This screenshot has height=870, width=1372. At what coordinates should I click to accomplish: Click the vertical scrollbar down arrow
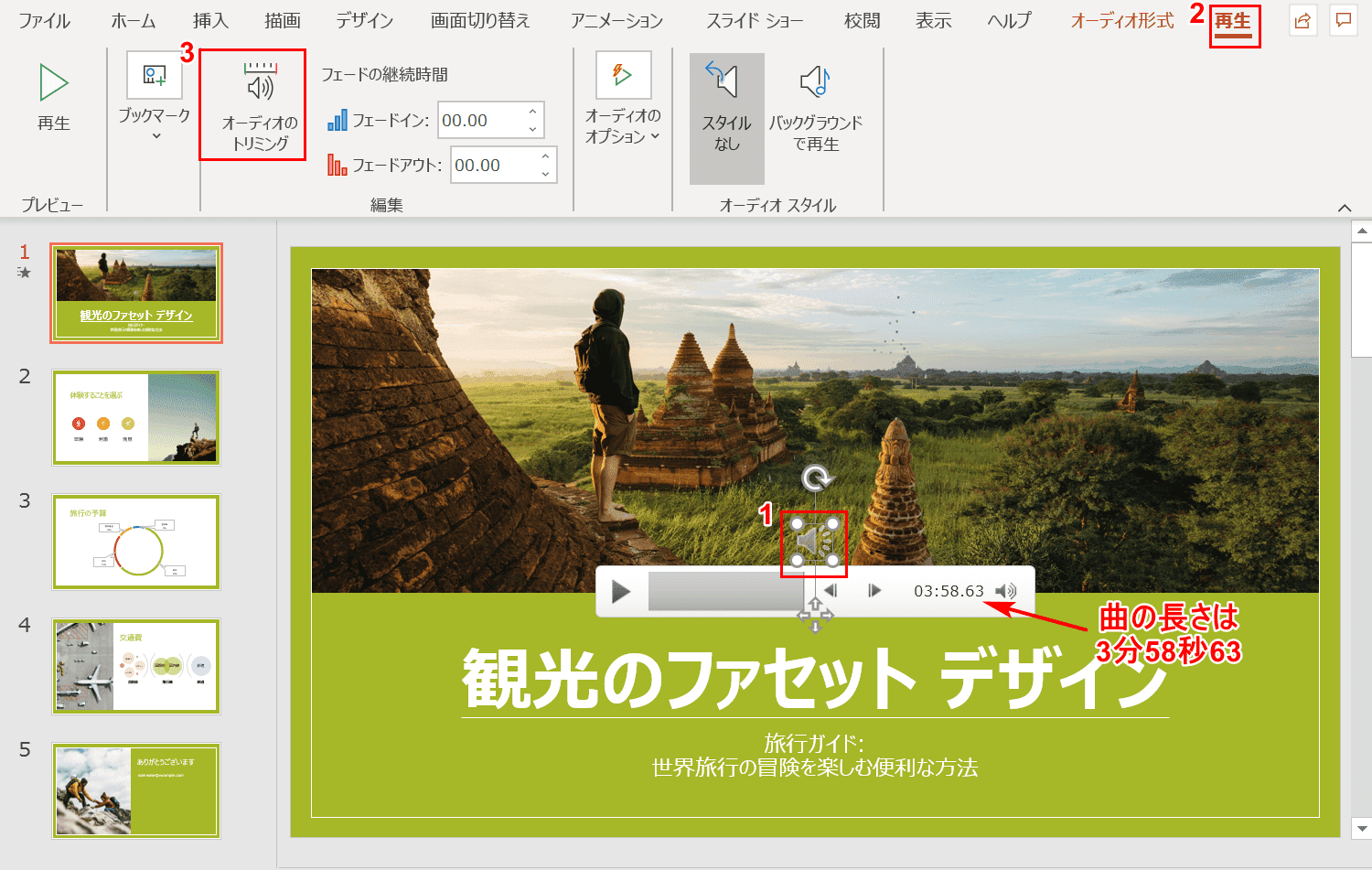tap(1362, 827)
